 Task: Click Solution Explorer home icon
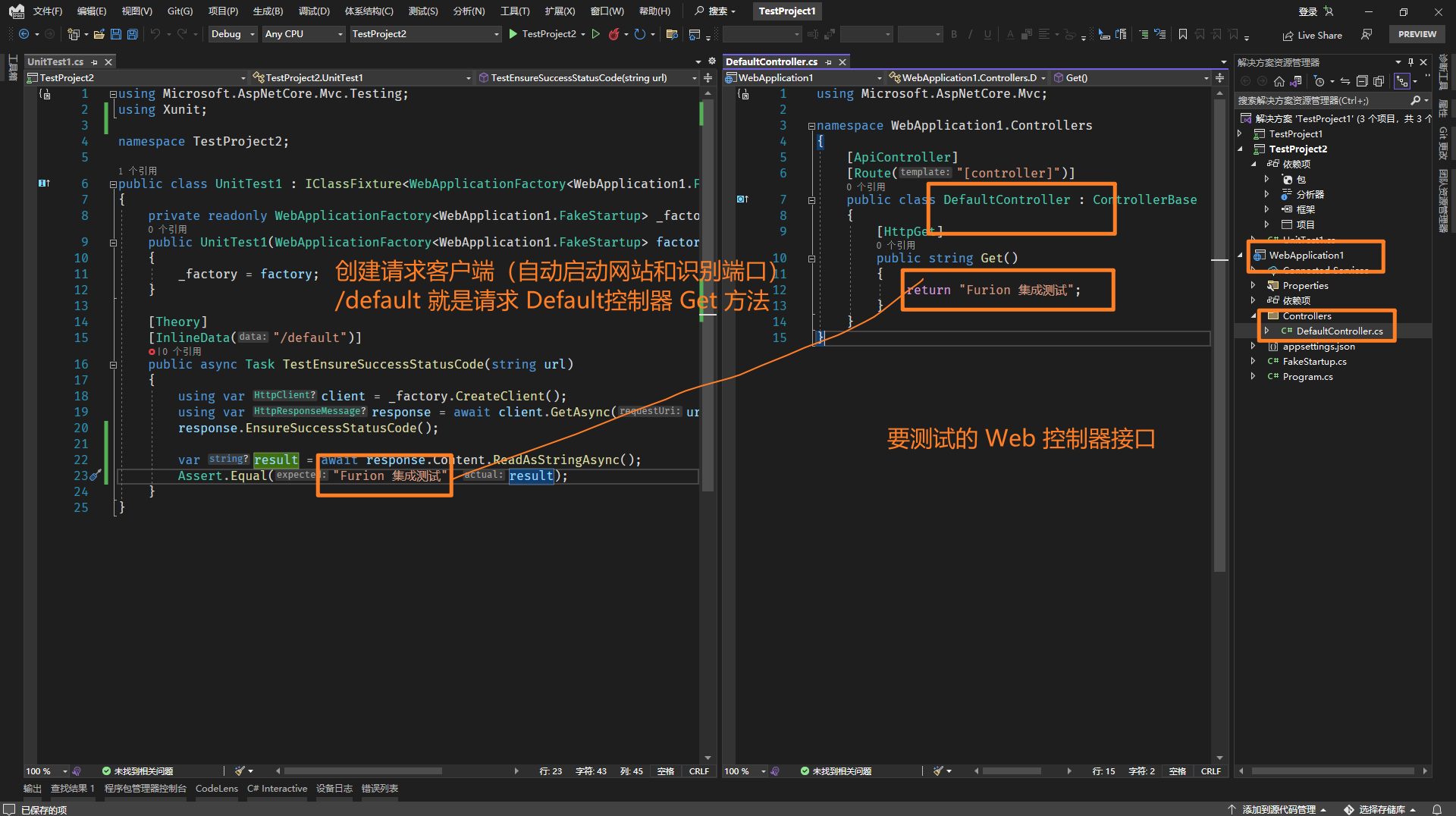(1279, 81)
